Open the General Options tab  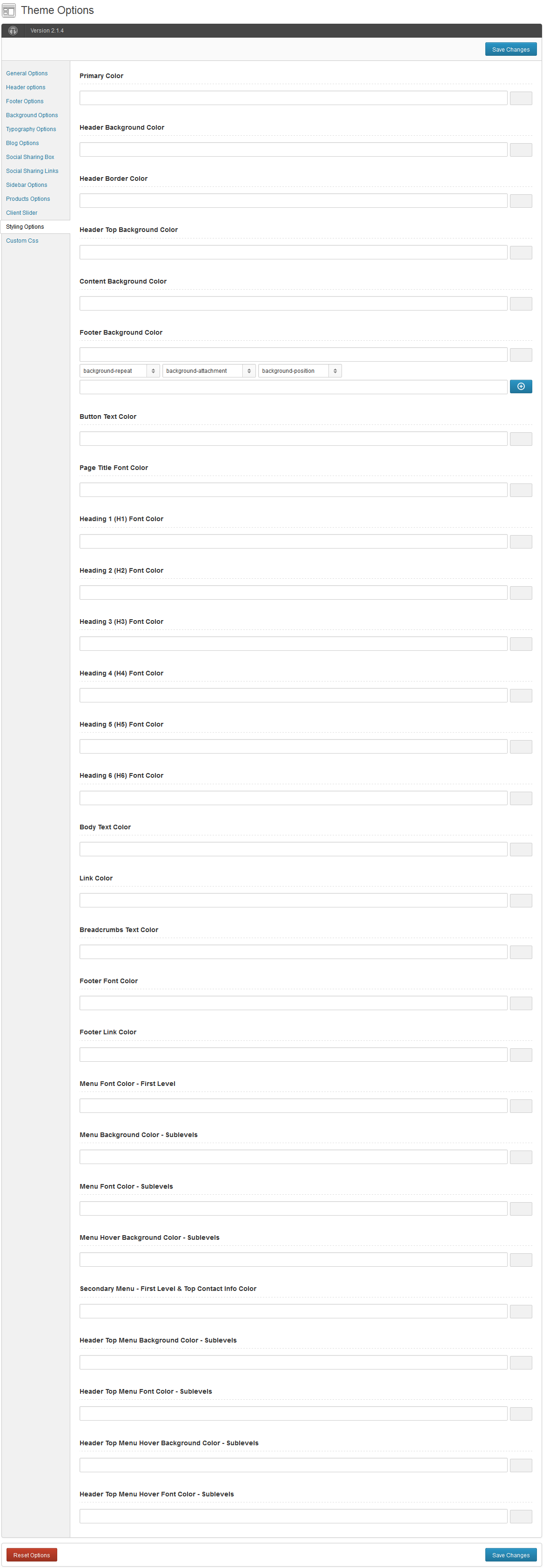[x=27, y=73]
